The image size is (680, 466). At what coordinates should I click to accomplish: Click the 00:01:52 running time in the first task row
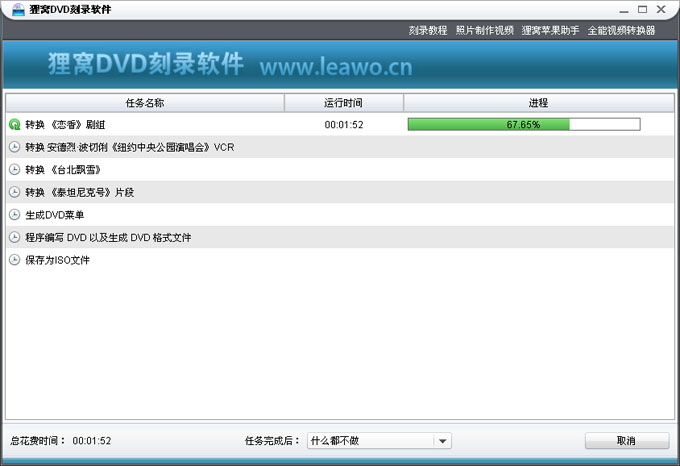pos(344,125)
